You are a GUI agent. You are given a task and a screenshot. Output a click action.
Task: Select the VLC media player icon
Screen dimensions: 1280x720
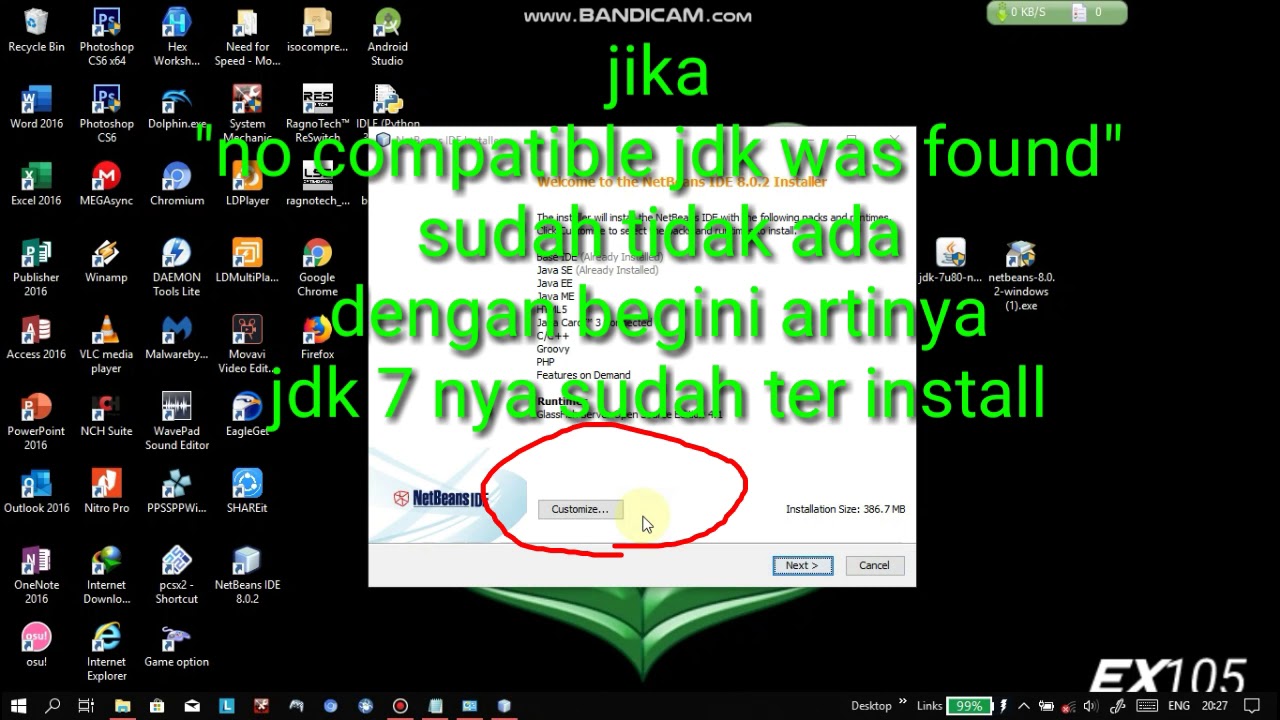pyautogui.click(x=106, y=345)
